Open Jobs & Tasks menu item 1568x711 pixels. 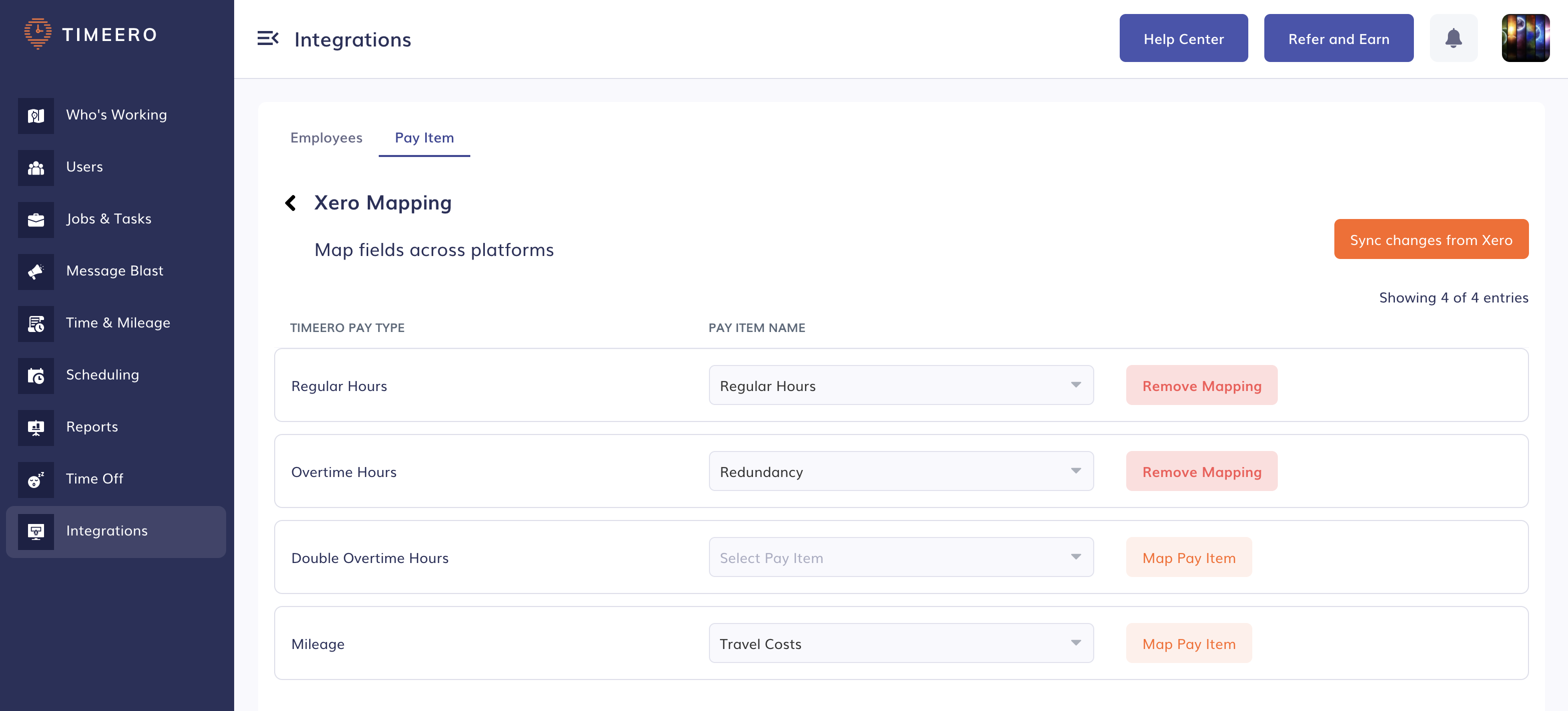pyautogui.click(x=116, y=219)
